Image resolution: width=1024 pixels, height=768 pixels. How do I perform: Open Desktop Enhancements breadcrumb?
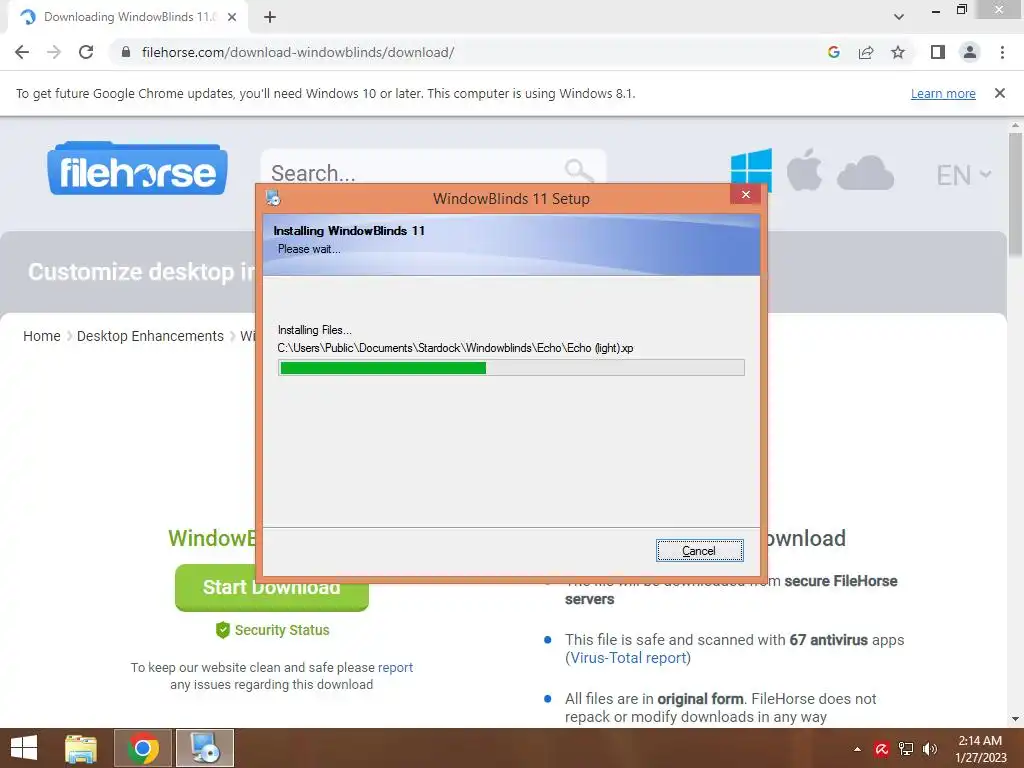[x=150, y=336]
